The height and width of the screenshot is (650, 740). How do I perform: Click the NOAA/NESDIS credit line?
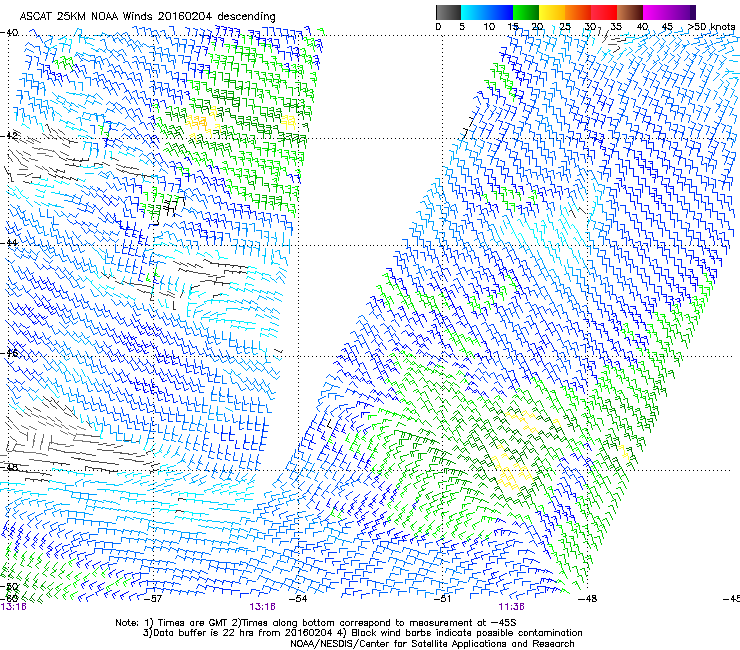click(432, 644)
